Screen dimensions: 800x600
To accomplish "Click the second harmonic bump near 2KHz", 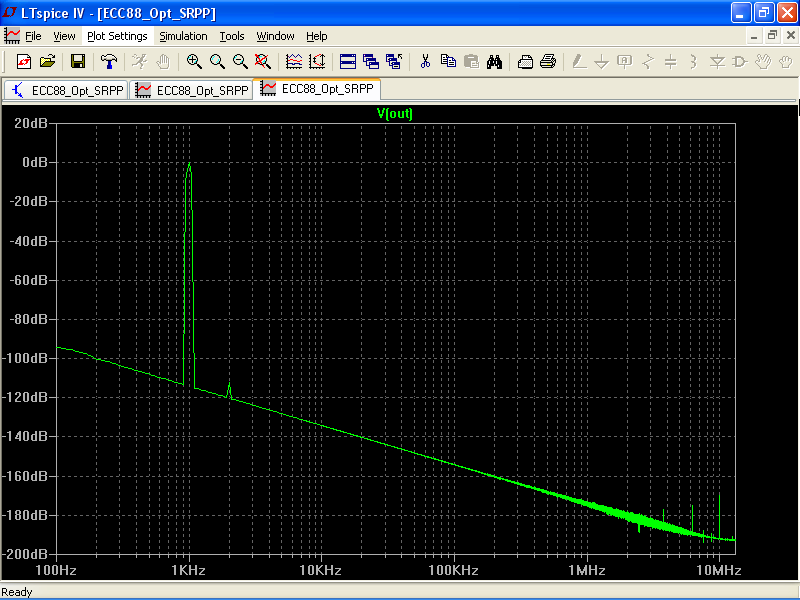I will pyautogui.click(x=229, y=389).
